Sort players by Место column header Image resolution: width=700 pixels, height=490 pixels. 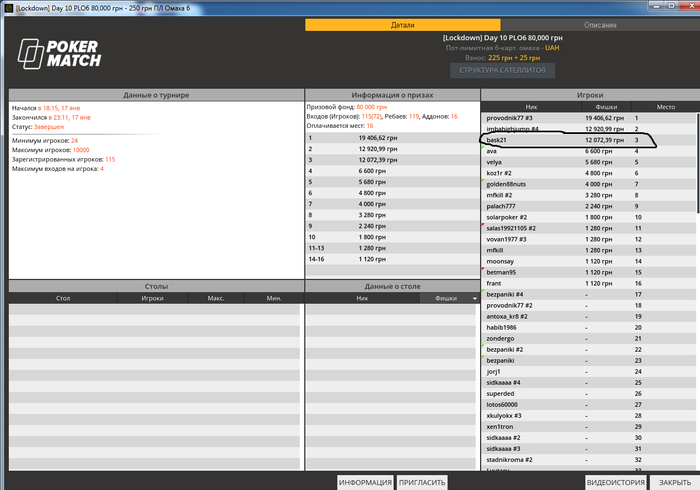(x=666, y=107)
